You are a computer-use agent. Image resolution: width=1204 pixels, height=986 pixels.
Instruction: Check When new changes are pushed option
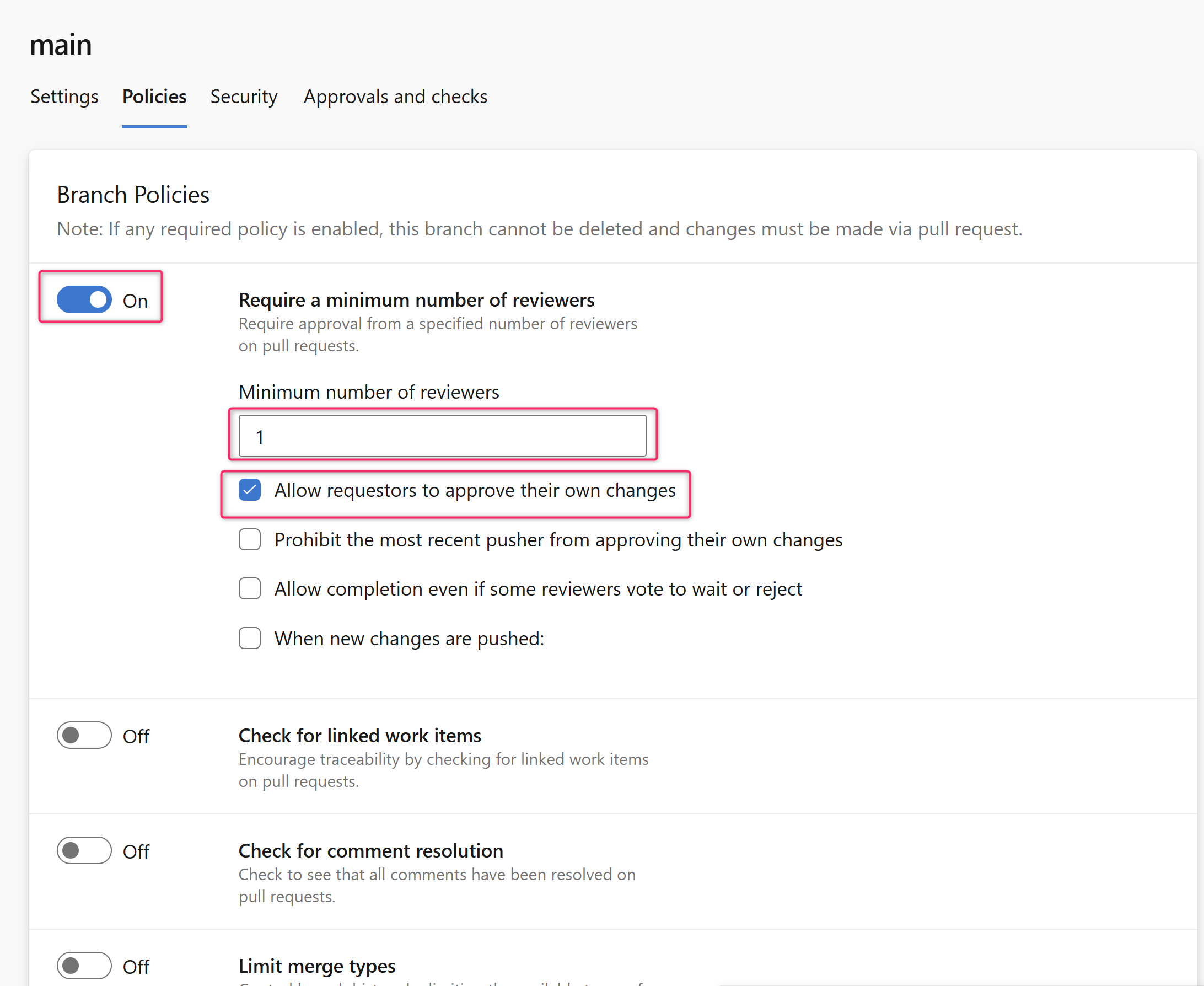click(x=250, y=639)
